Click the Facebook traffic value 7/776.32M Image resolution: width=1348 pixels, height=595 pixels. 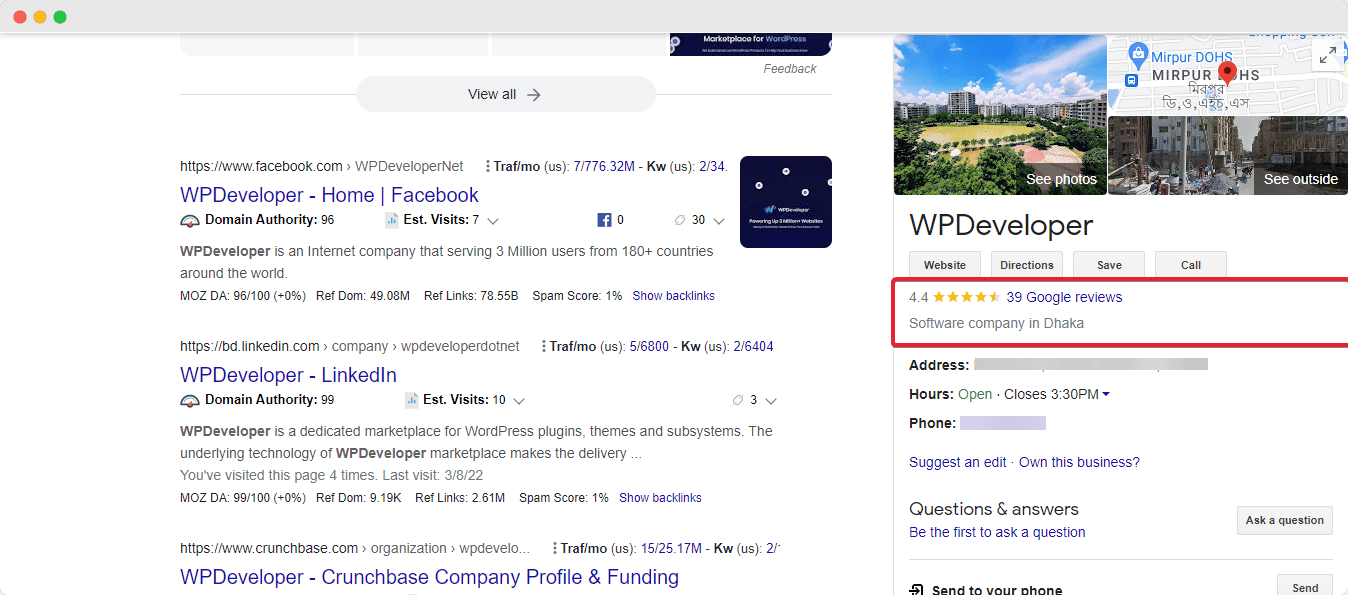(x=604, y=166)
